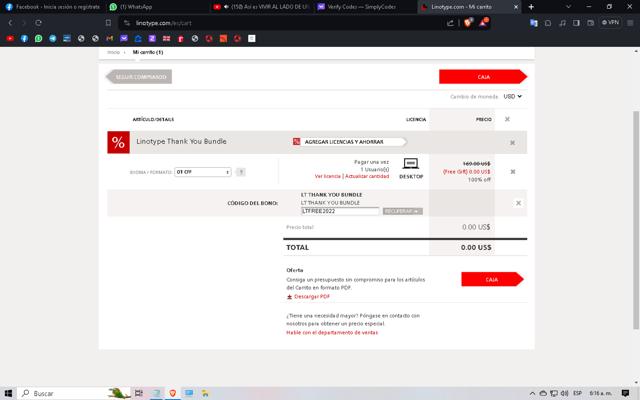The width and height of the screenshot is (640, 400).
Task: Open the WhatsApp bookmark in bookmarks bar
Action: pyautogui.click(x=38, y=38)
